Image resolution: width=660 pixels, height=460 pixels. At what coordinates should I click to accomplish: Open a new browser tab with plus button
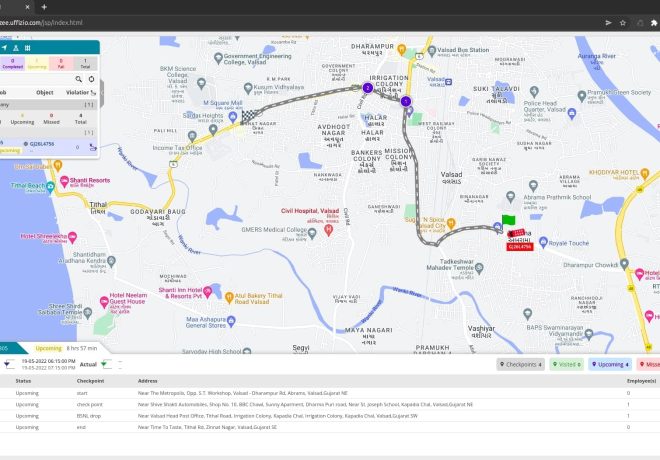(x=44, y=6)
